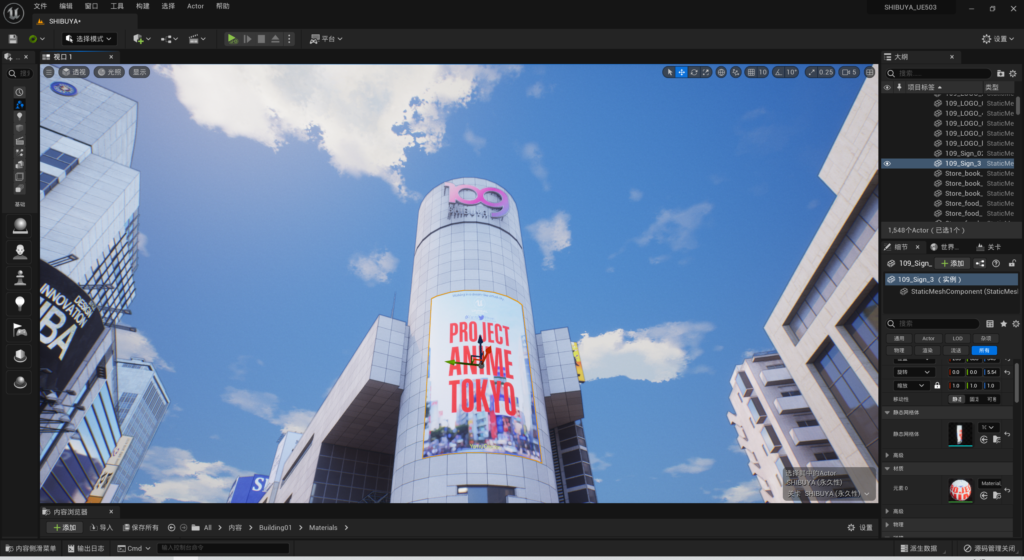
Task: Switch to the 关卡 tab
Action: pos(988,247)
